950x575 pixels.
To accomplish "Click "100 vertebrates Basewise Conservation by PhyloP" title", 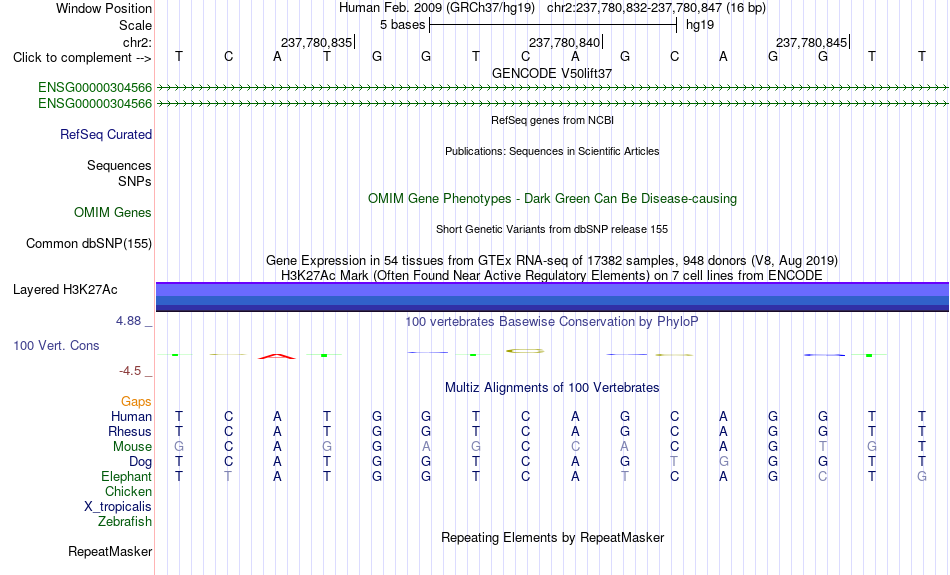I will pyautogui.click(x=552, y=322).
